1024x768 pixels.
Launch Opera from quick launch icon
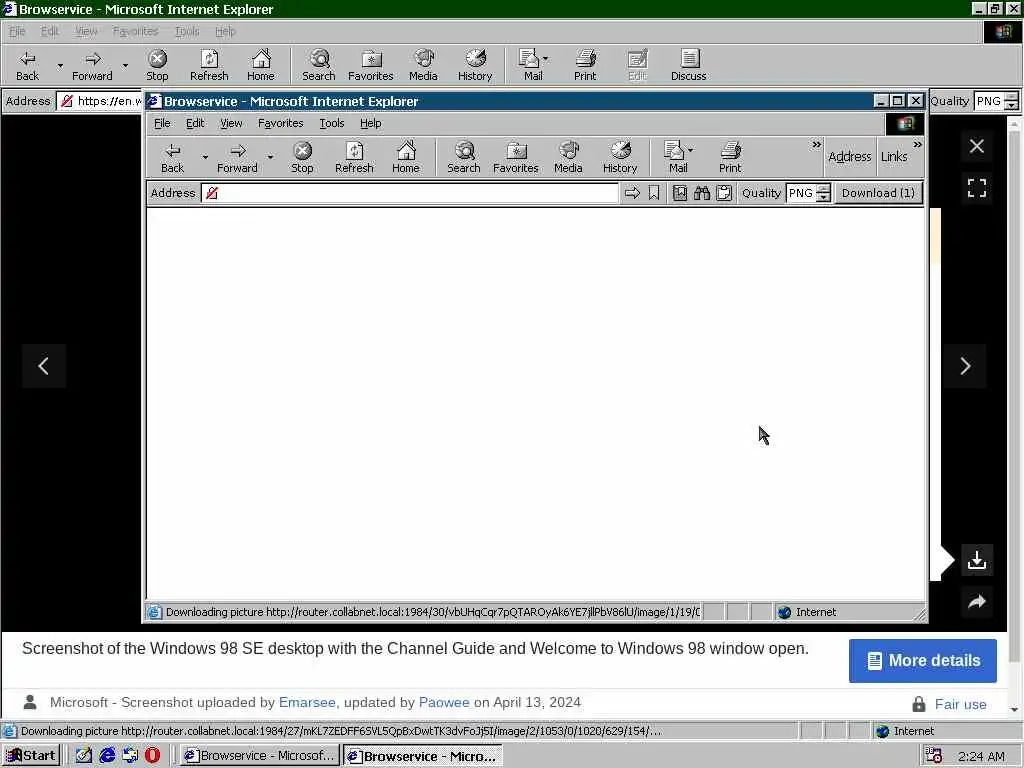click(152, 756)
